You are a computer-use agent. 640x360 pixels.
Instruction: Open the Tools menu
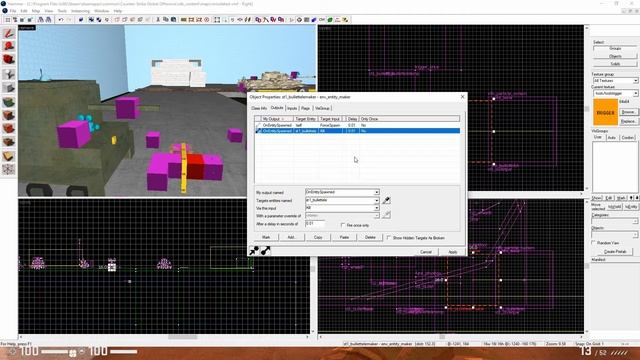62,11
